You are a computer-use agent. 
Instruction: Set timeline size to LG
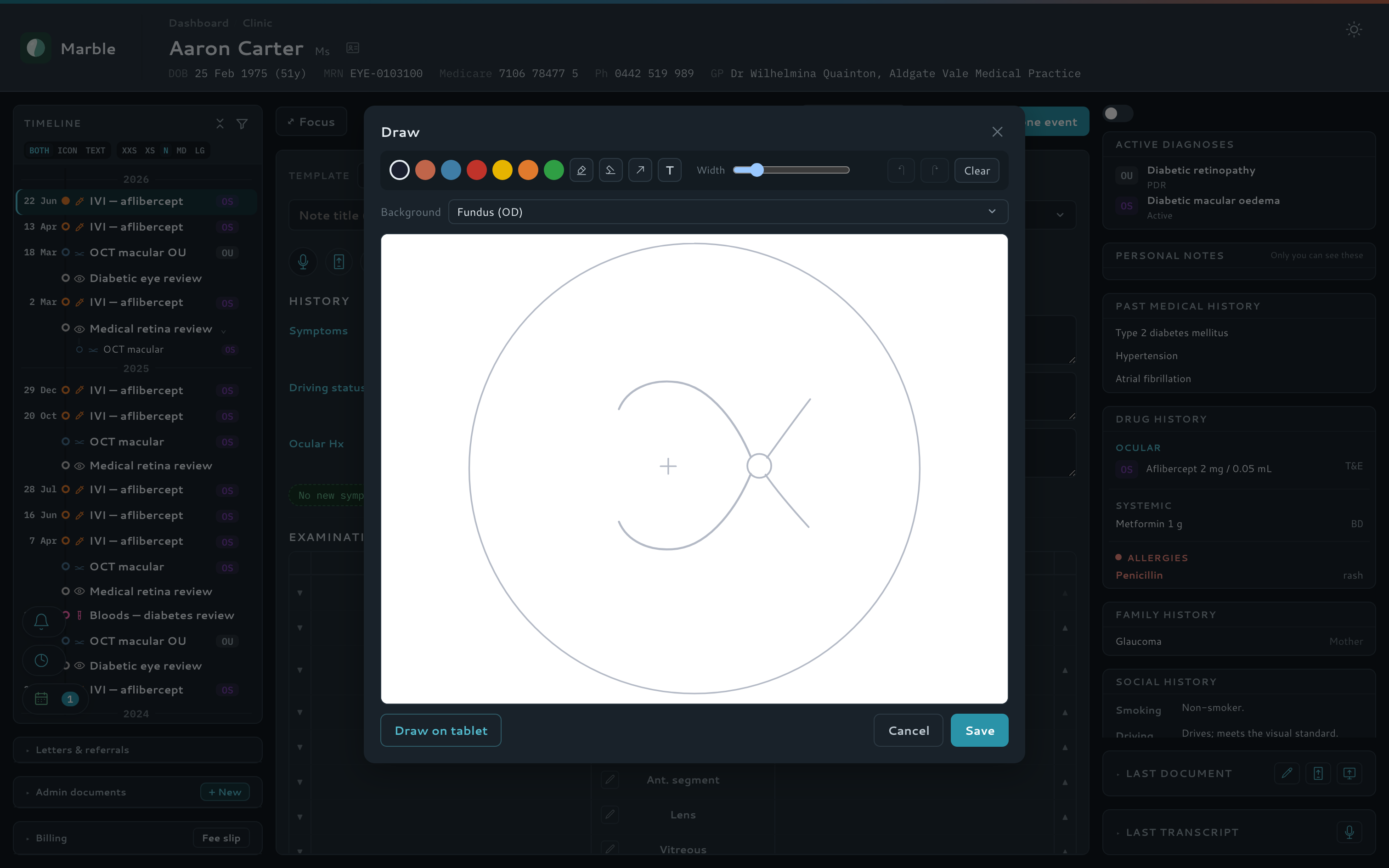click(x=200, y=151)
